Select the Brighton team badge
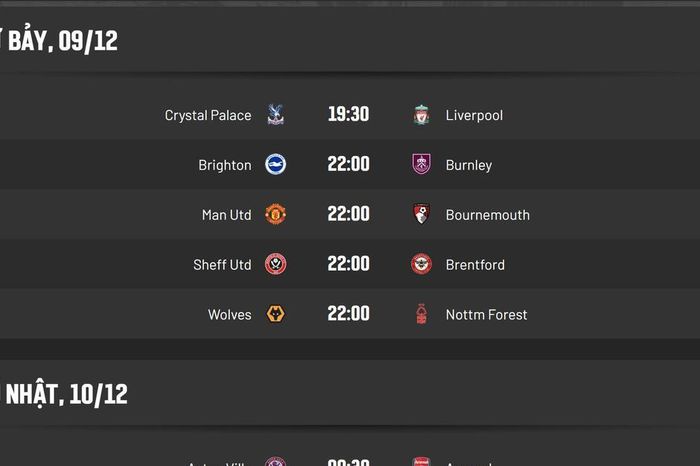700x466 pixels. coord(275,164)
